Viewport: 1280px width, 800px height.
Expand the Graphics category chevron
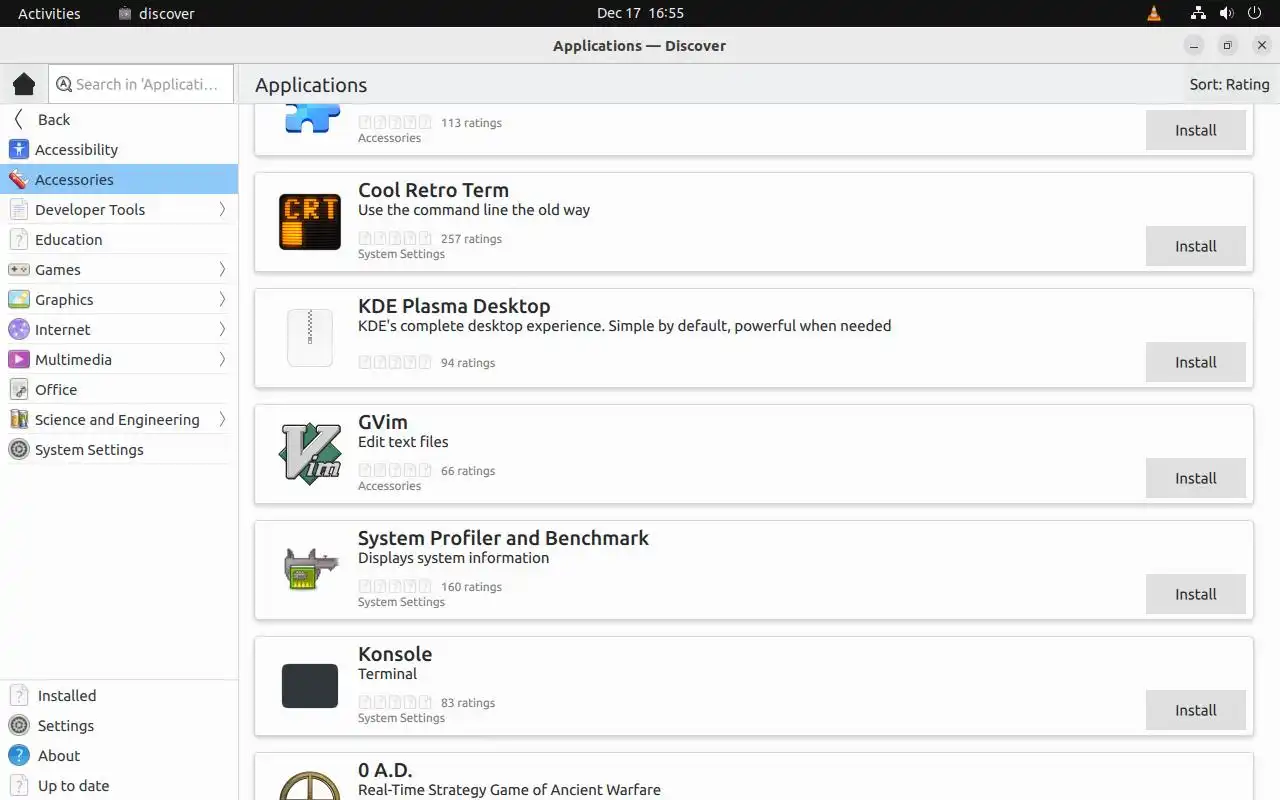click(222, 299)
